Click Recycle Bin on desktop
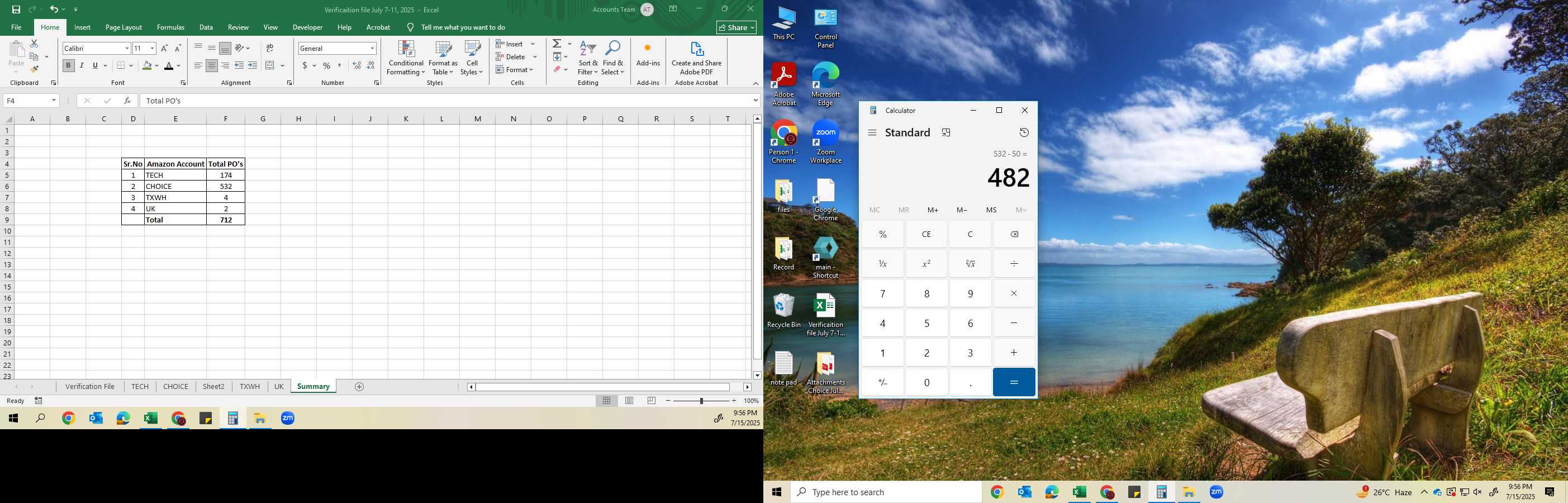The height and width of the screenshot is (503, 1568). coord(783,311)
